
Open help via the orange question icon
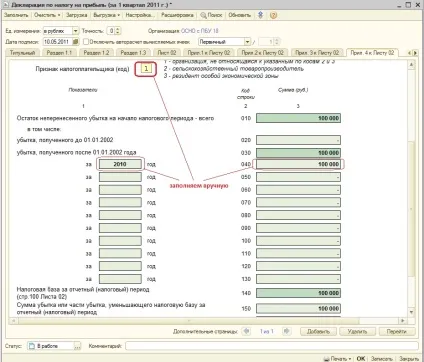tap(273, 15)
